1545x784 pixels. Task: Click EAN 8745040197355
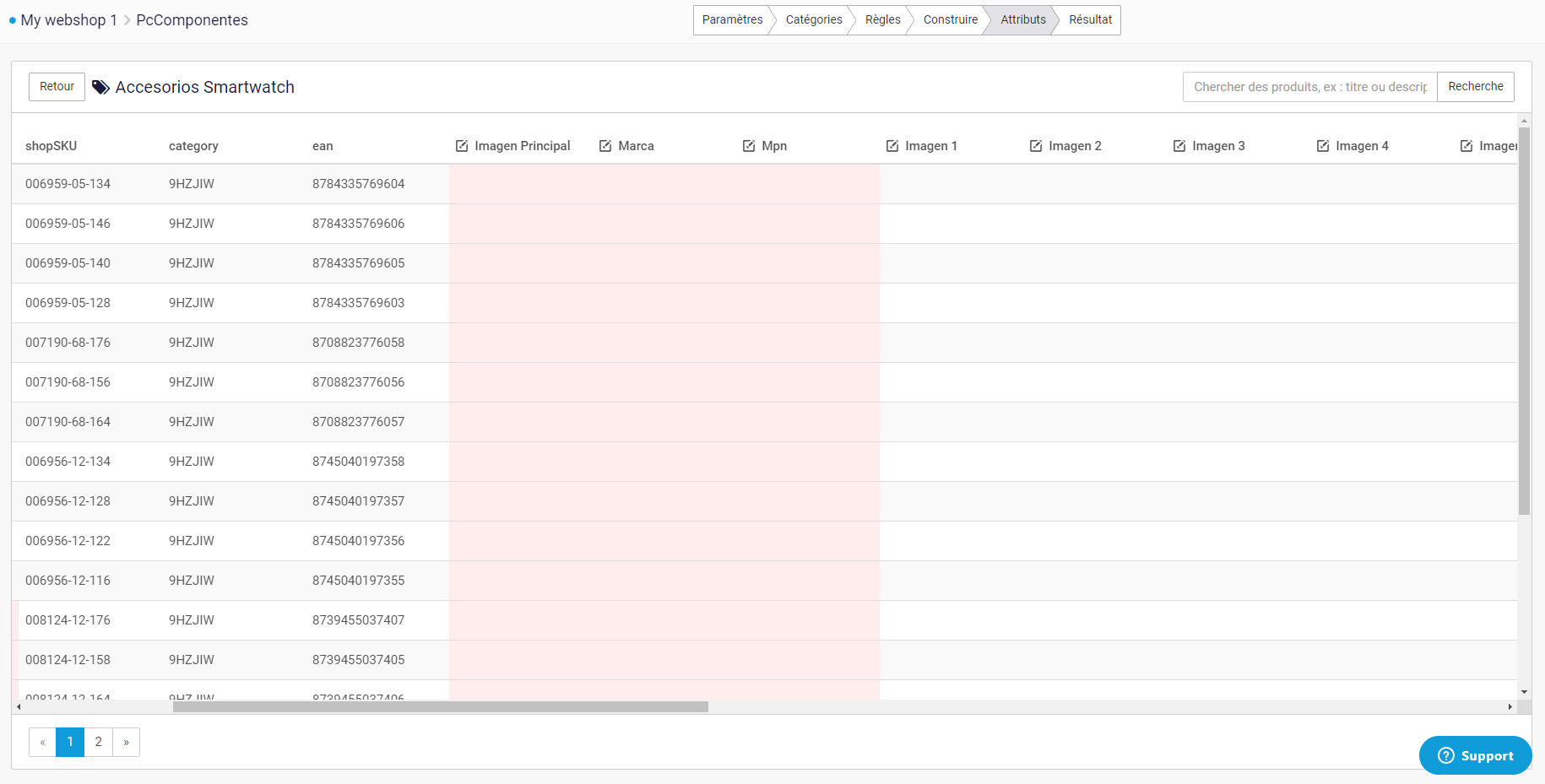coord(358,581)
